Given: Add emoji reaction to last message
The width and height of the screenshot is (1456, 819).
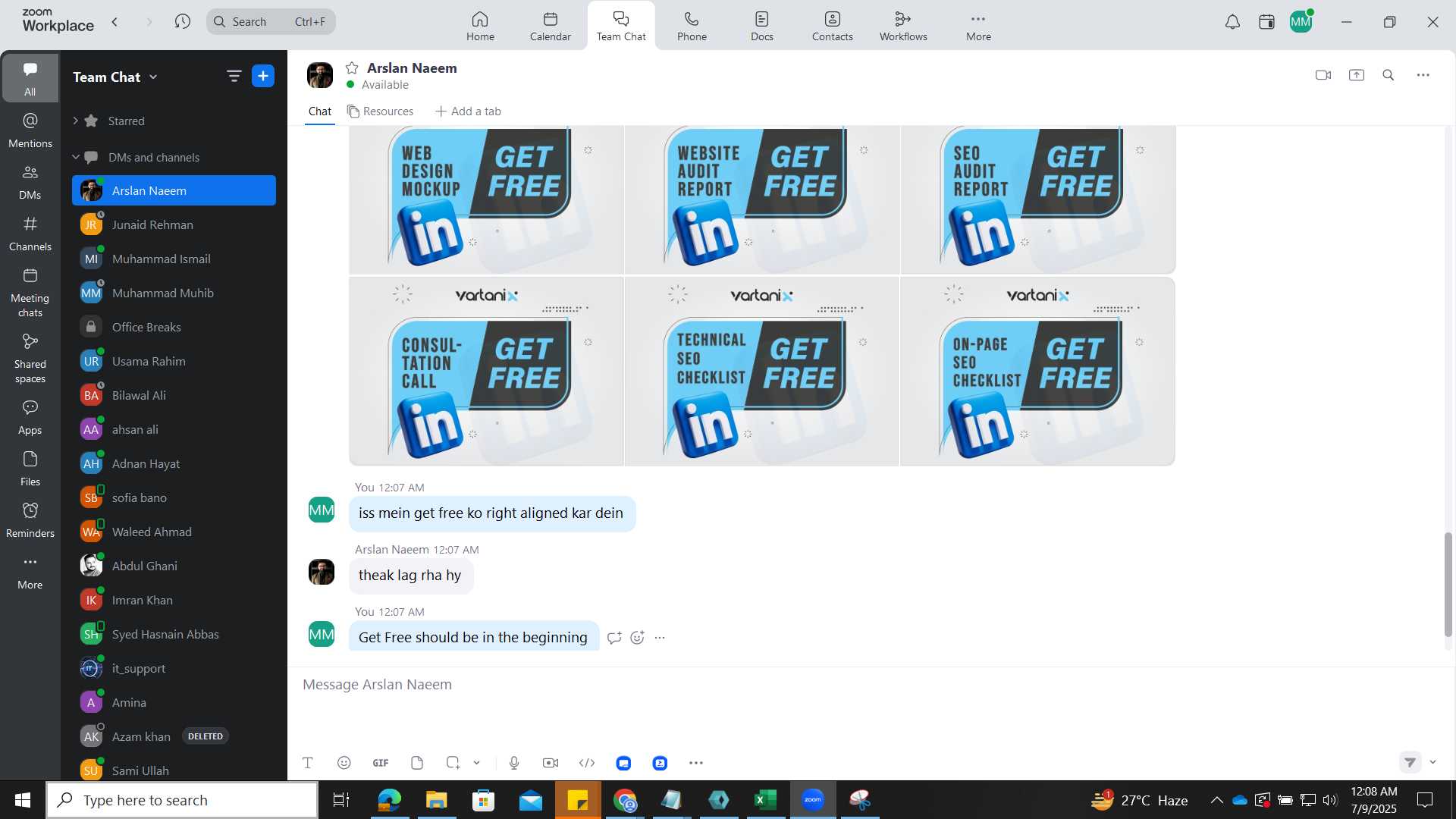Looking at the screenshot, I should coord(637,638).
